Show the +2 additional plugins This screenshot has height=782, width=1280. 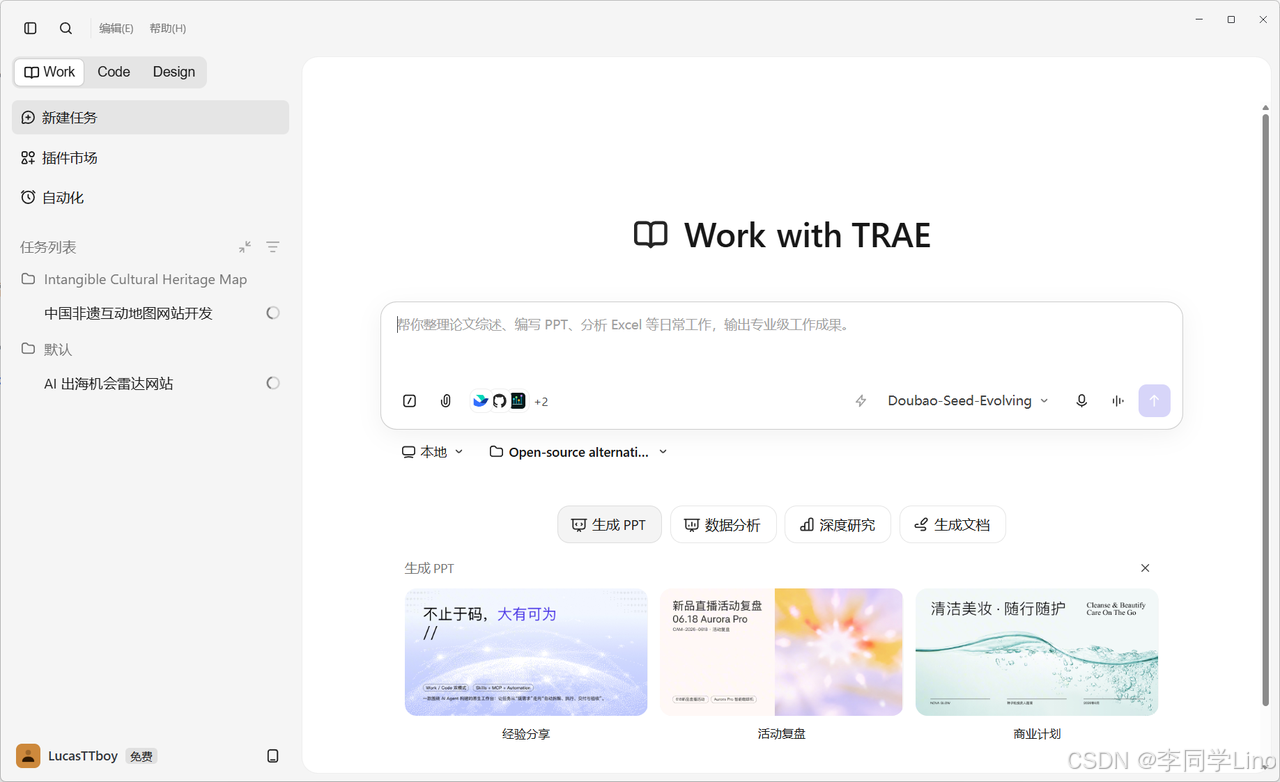541,402
